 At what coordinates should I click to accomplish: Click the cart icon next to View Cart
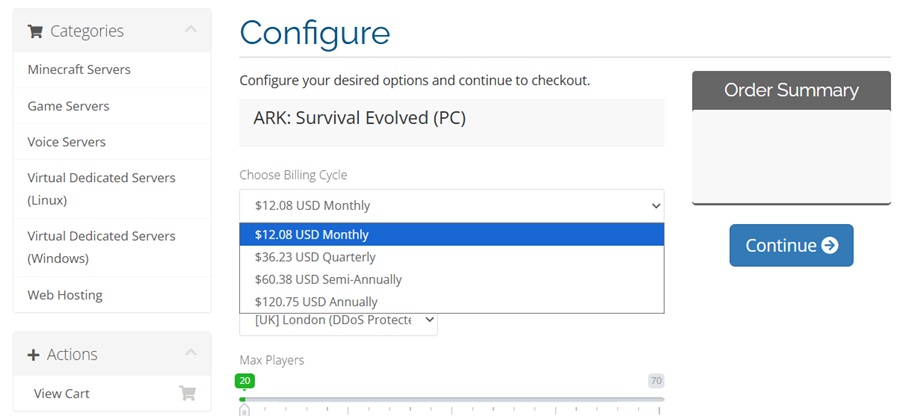[187, 393]
